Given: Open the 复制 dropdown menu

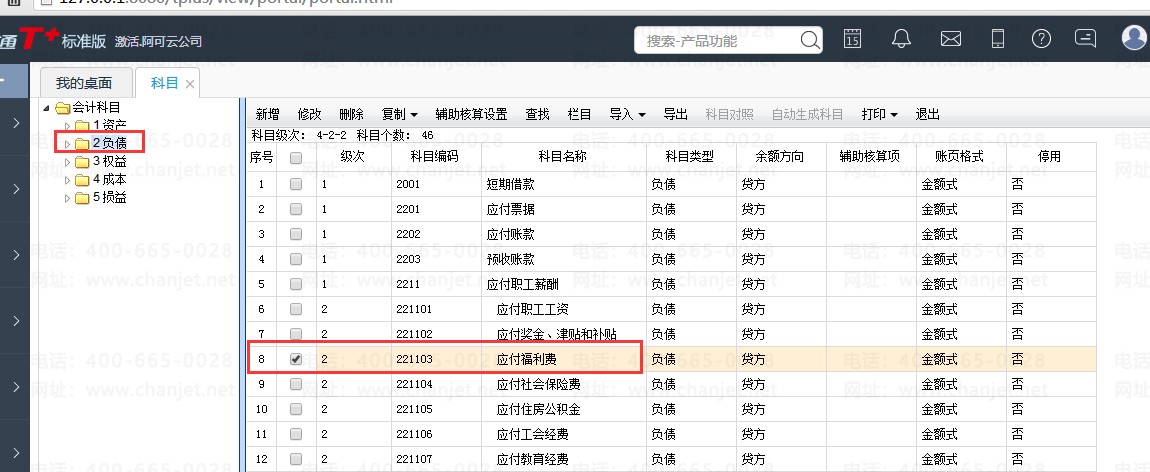Looking at the screenshot, I should (400, 114).
